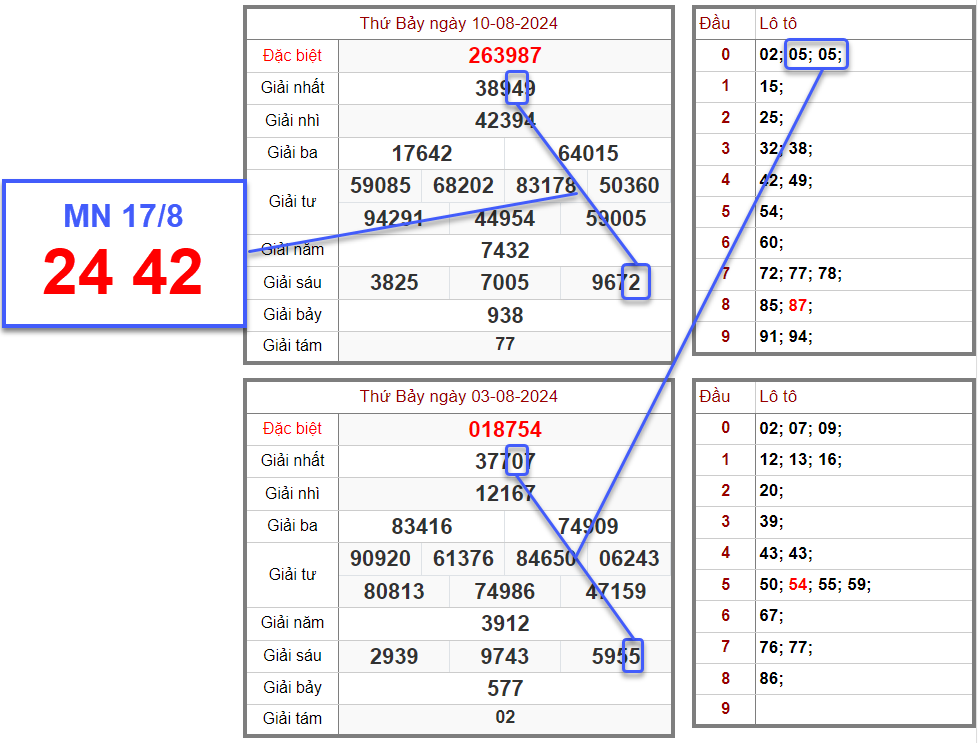Click the sixth prize number 5955
Image resolution: width=979 pixels, height=743 pixels.
tap(616, 656)
